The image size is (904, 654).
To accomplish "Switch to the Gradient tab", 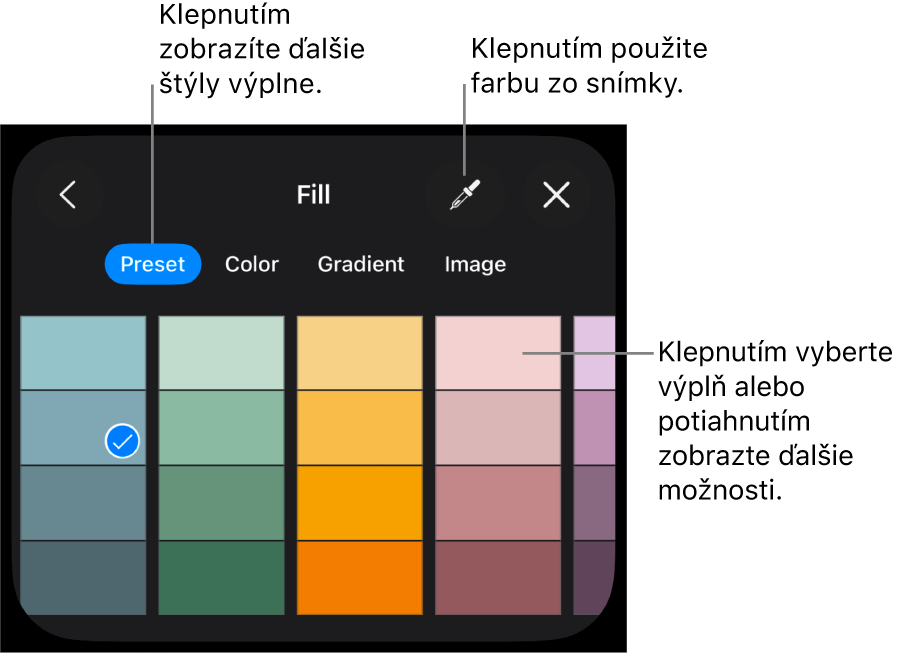I will click(361, 264).
